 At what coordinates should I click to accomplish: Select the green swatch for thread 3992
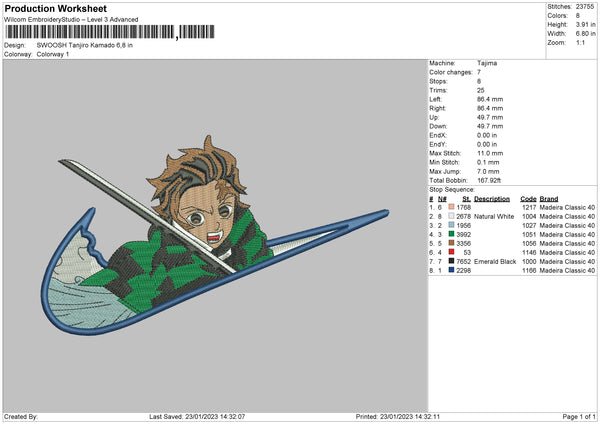pos(451,234)
